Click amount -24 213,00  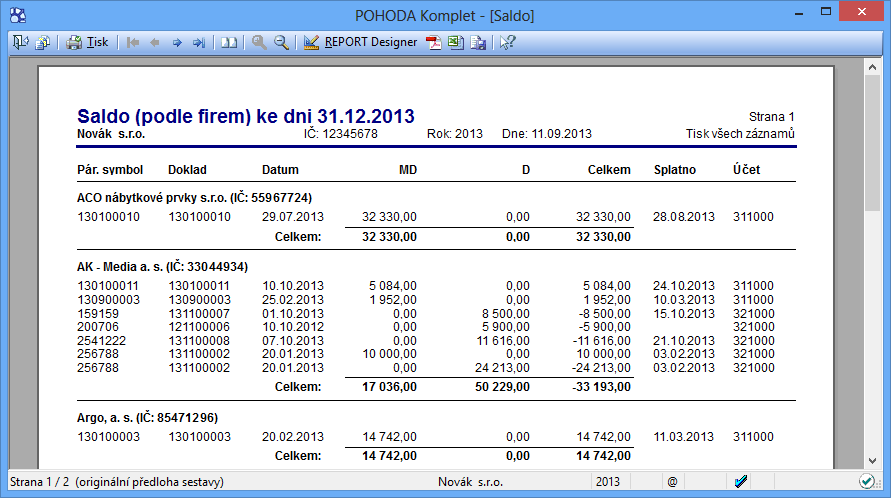[601, 368]
